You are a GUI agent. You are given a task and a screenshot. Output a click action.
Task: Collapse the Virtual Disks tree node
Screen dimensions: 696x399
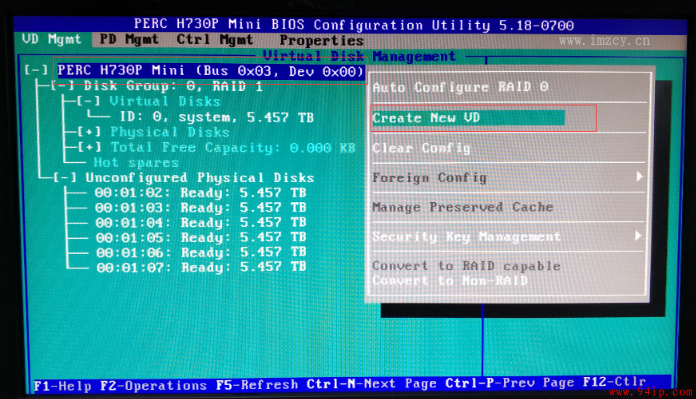88,101
